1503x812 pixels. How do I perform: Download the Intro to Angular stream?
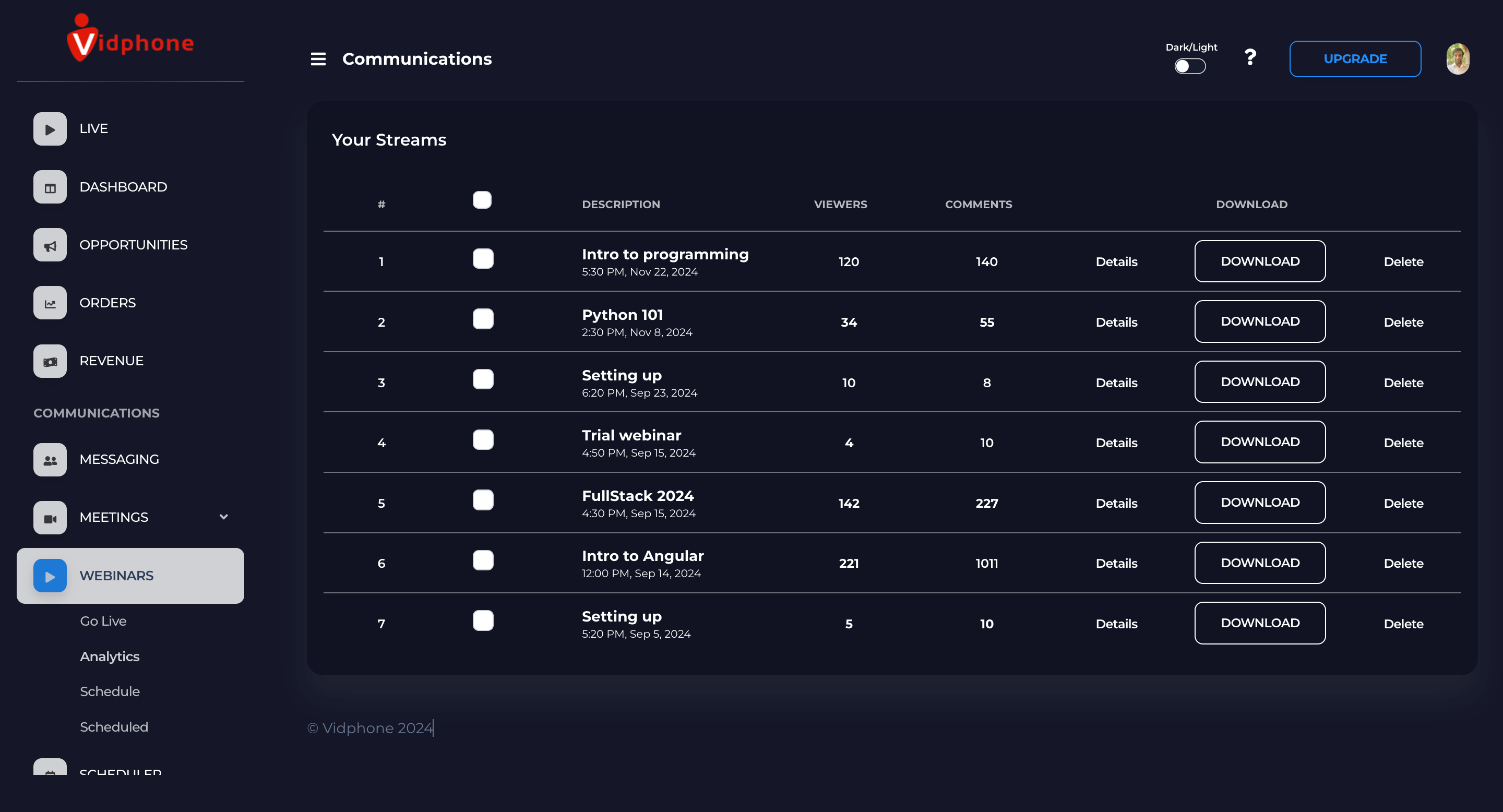pyautogui.click(x=1260, y=563)
